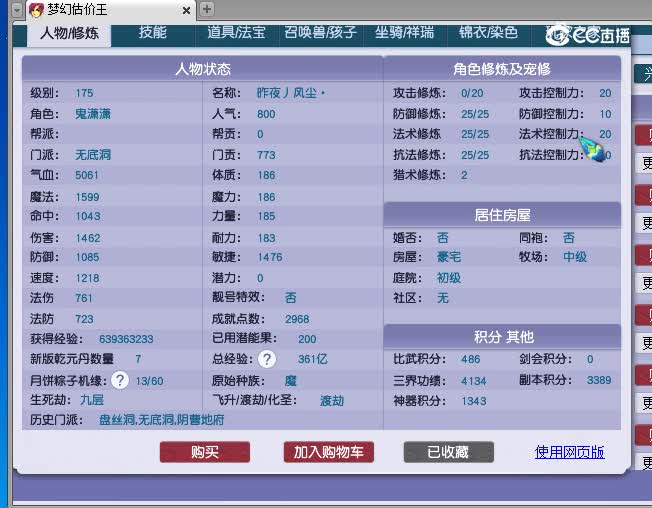Click the 三界功绩 value 4134

(473, 381)
